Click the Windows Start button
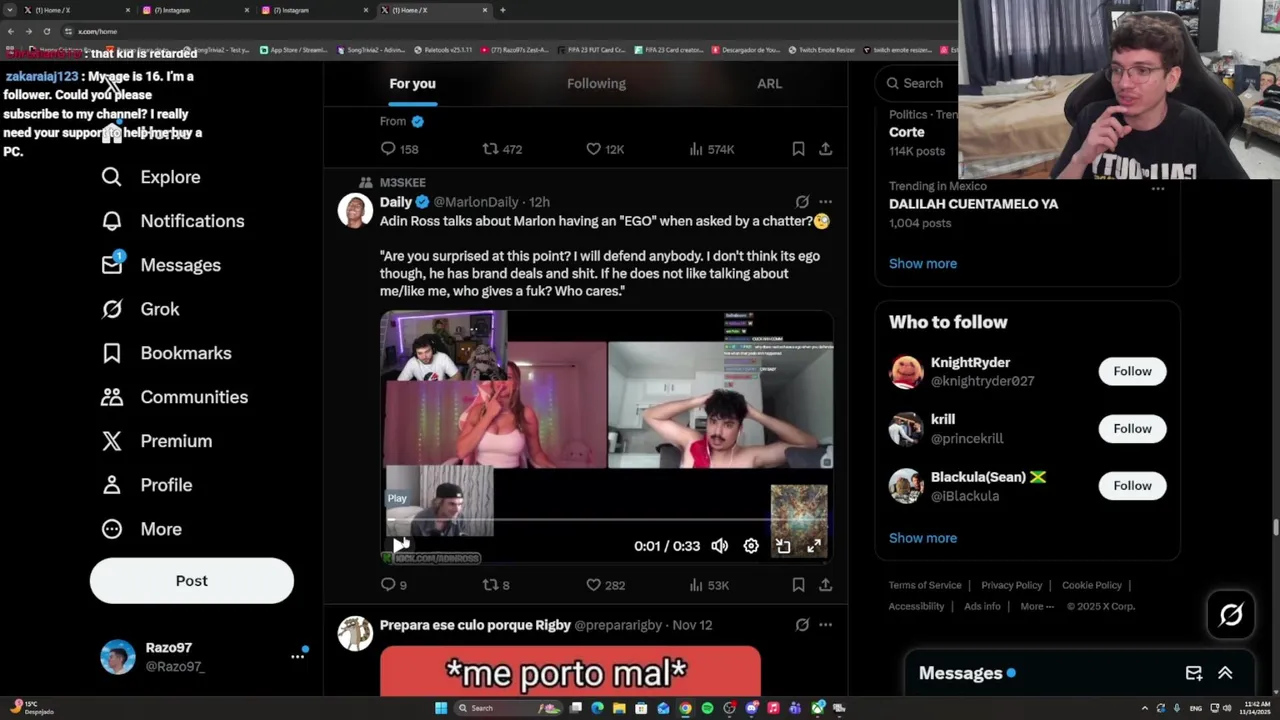 click(x=440, y=708)
